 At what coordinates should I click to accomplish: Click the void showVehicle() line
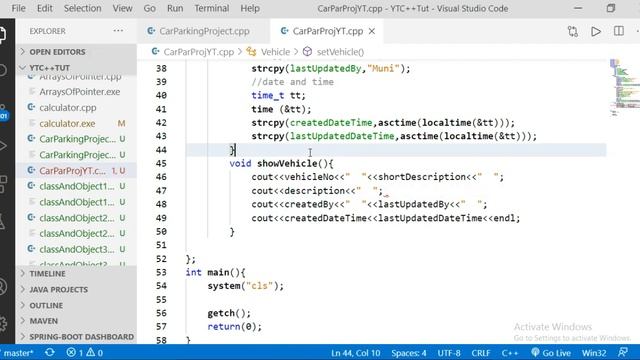pyautogui.click(x=281, y=163)
